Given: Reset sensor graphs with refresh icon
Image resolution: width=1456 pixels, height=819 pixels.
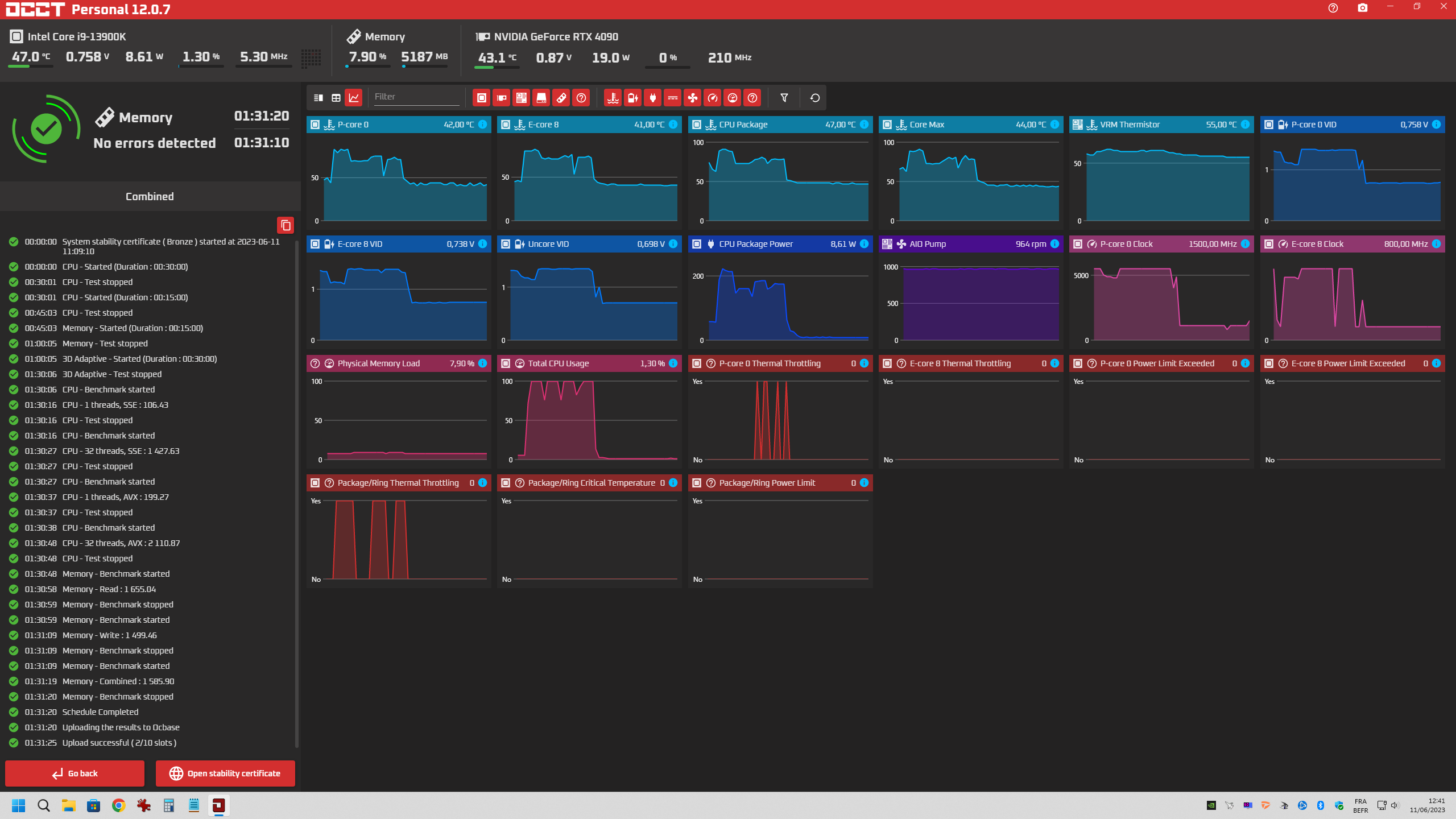Looking at the screenshot, I should pos(814,98).
